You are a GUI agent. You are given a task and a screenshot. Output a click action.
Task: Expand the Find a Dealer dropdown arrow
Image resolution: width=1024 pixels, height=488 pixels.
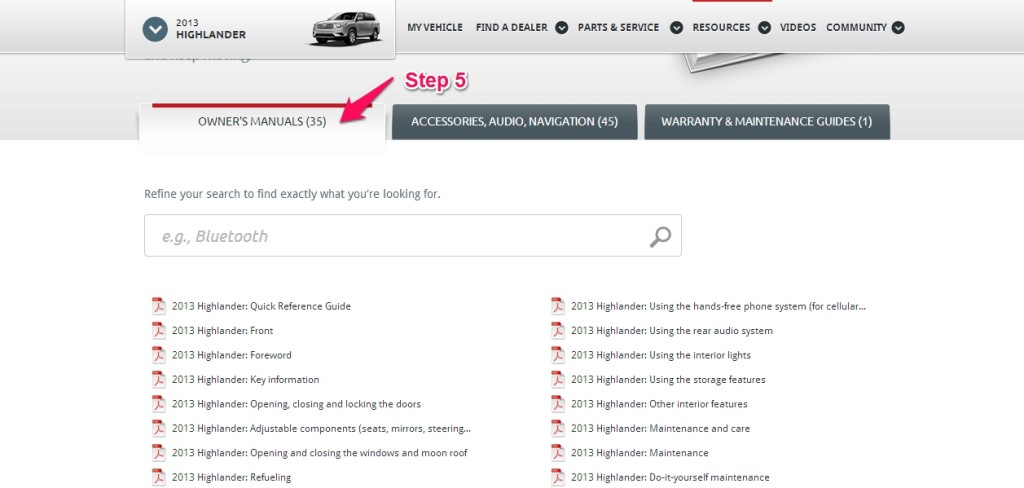tap(562, 27)
